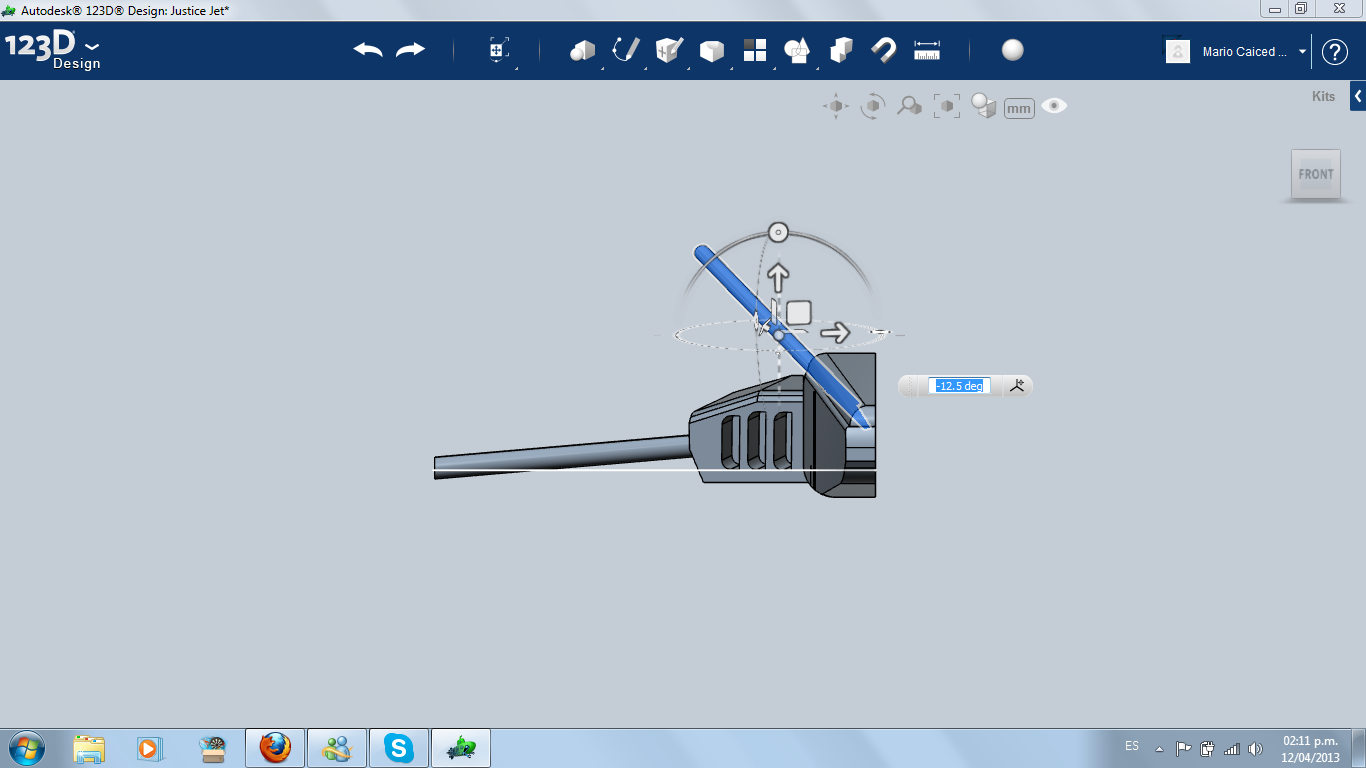Click the Fit view icon
The image size is (1366, 768).
pyautogui.click(x=946, y=106)
